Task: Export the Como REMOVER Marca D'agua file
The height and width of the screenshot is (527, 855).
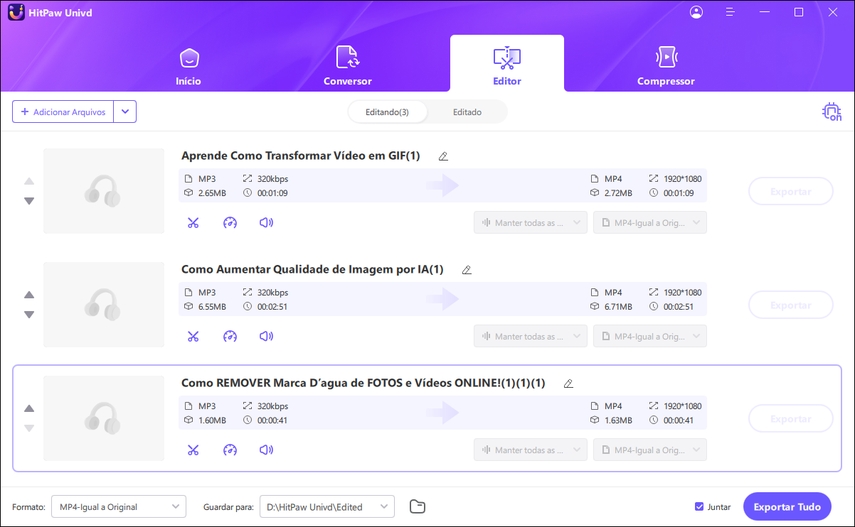Action: pos(791,418)
